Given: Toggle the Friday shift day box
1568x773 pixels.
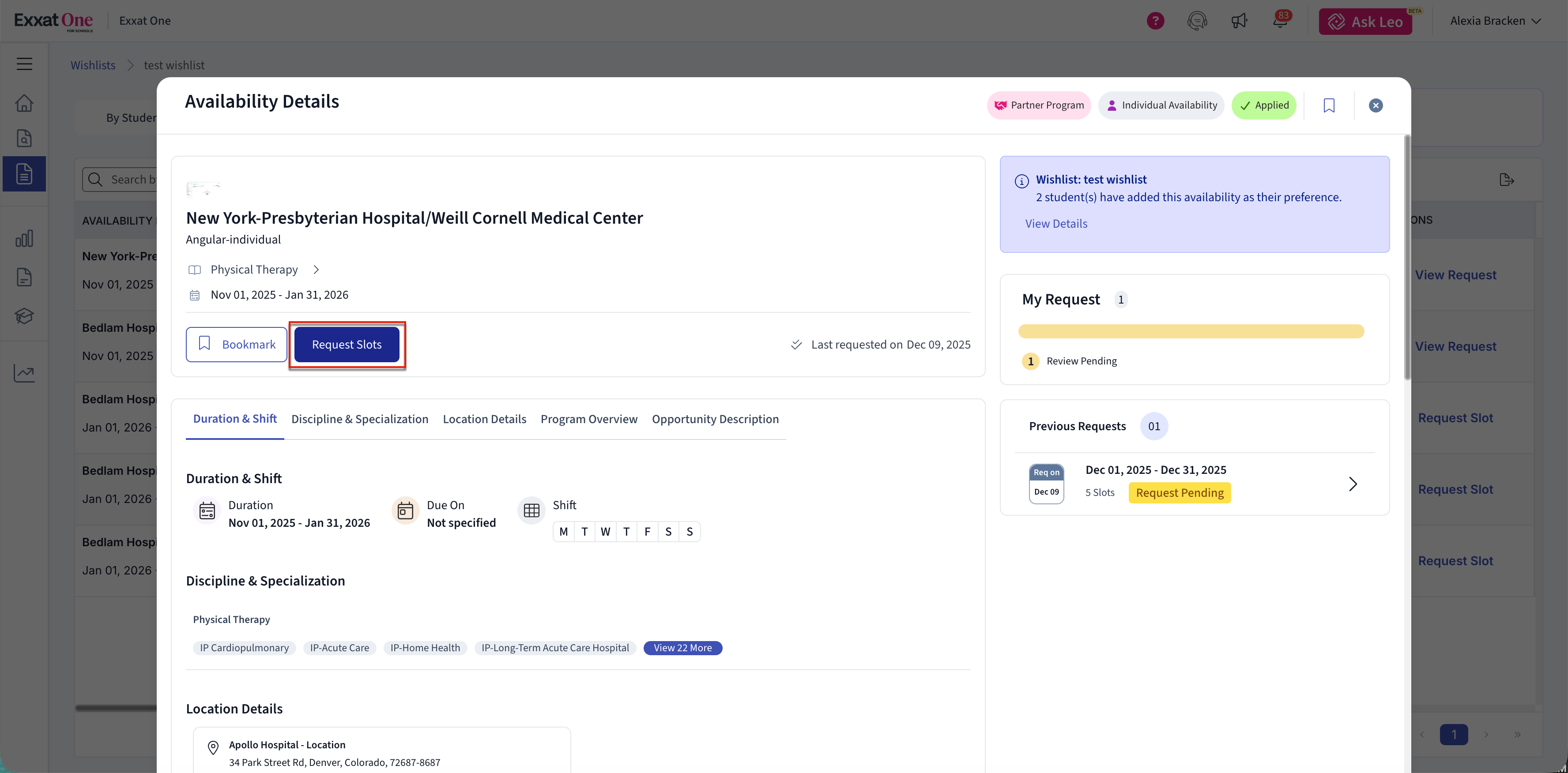Looking at the screenshot, I should (647, 532).
